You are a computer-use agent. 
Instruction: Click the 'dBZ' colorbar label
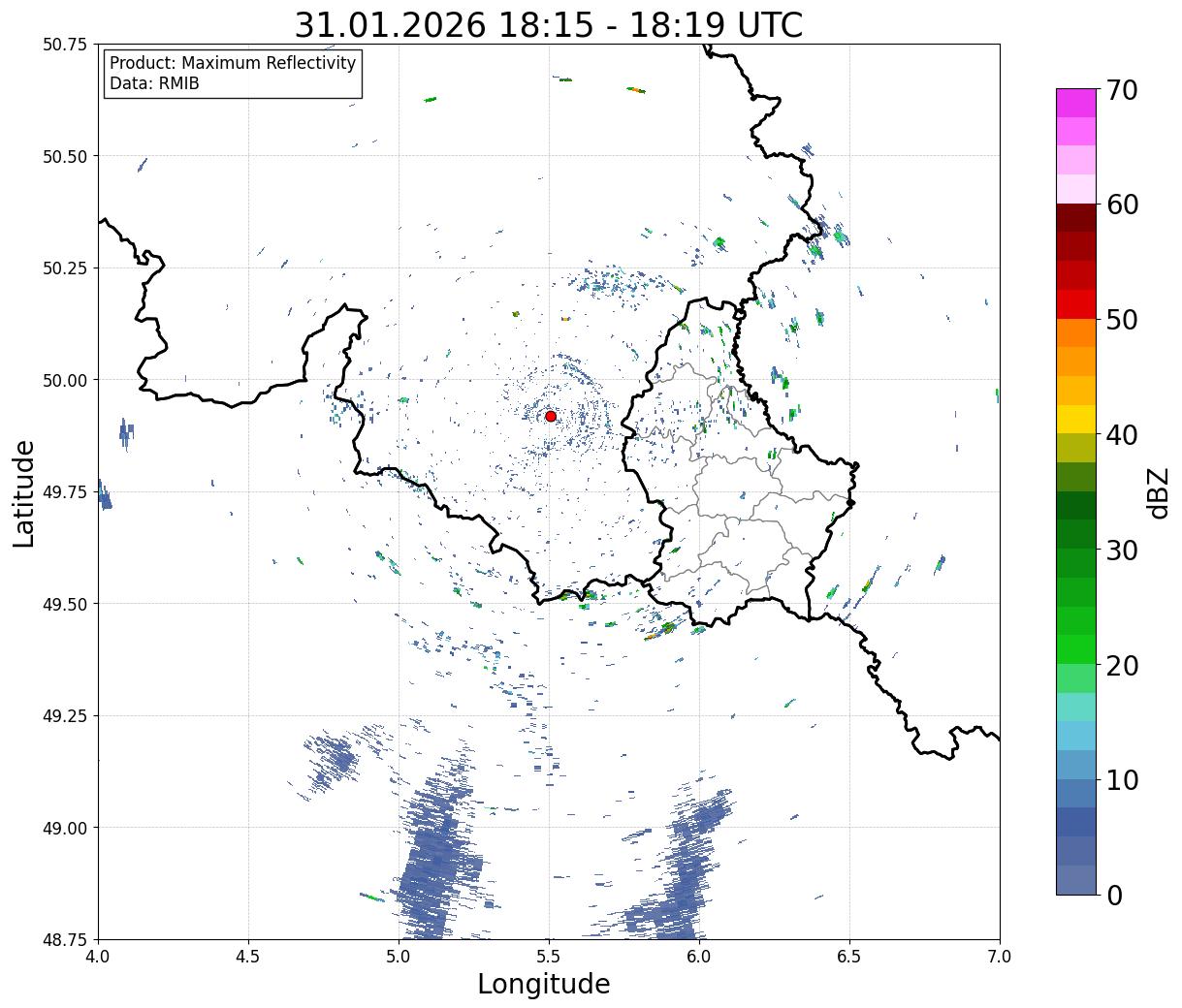[x=1158, y=491]
